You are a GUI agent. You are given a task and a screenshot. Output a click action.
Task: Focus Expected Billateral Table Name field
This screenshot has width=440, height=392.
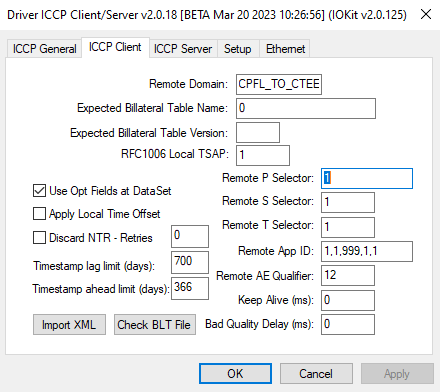click(x=306, y=108)
